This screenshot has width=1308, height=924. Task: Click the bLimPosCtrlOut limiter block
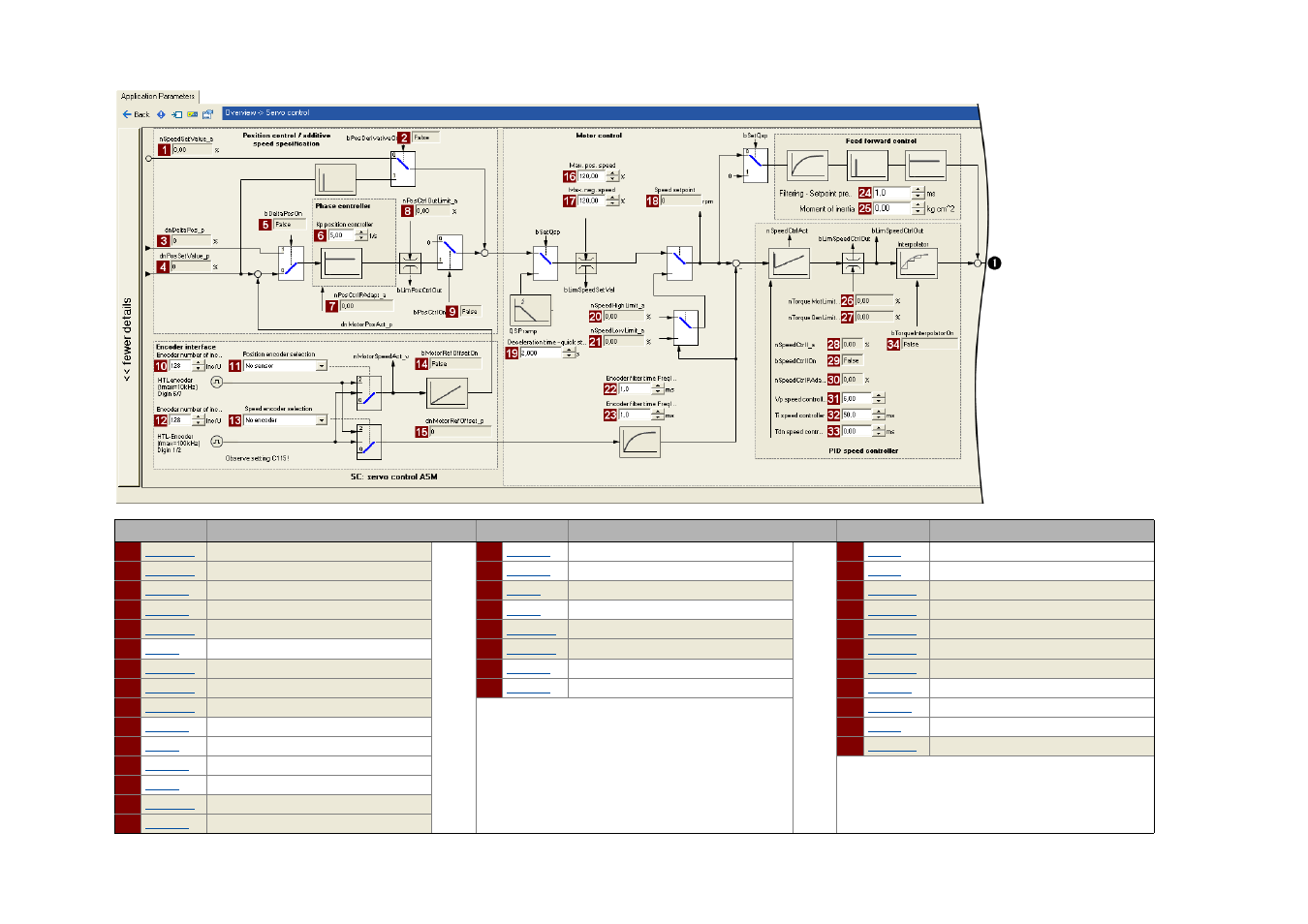[x=410, y=263]
